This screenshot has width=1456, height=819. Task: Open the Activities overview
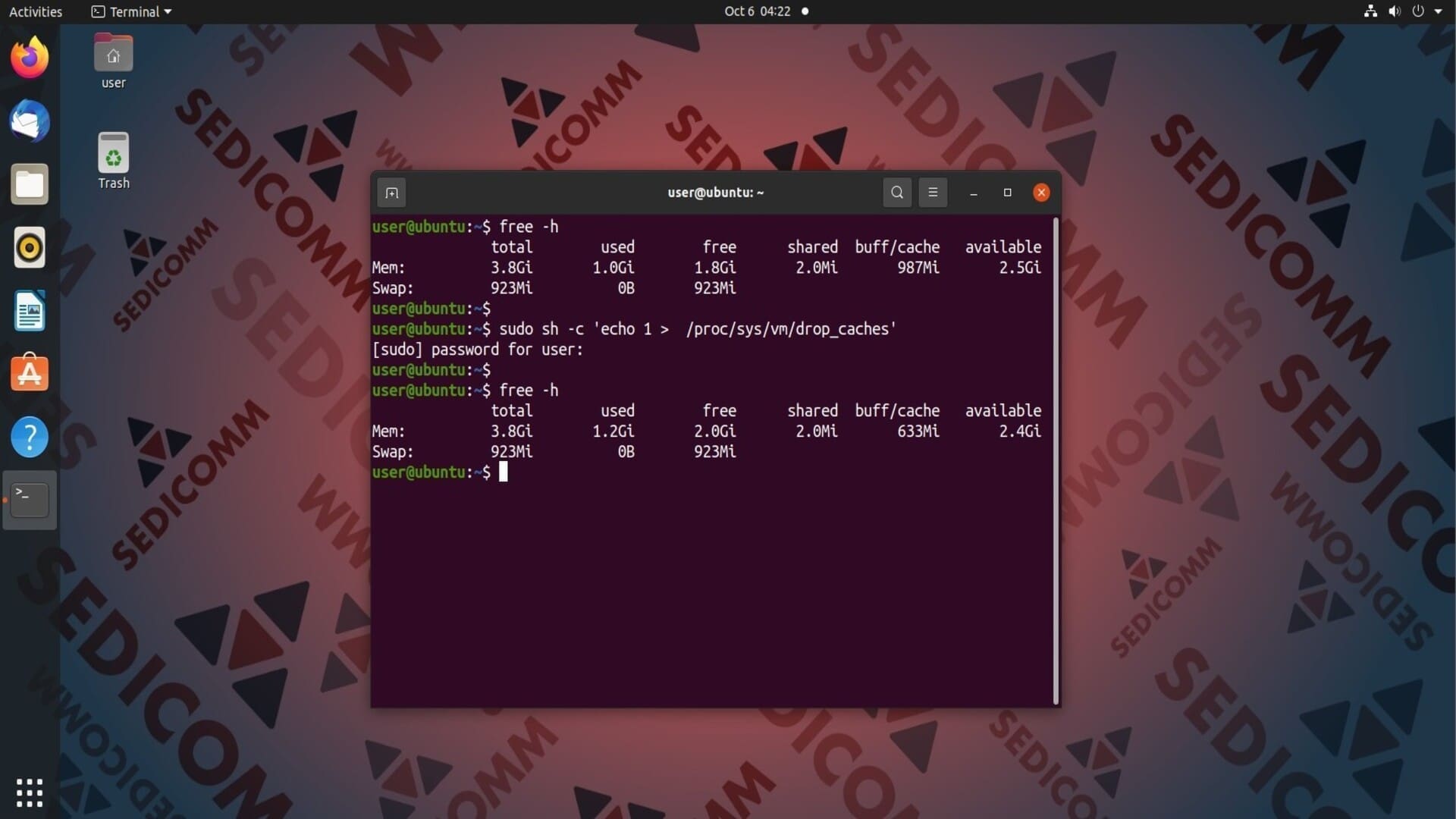coord(36,11)
